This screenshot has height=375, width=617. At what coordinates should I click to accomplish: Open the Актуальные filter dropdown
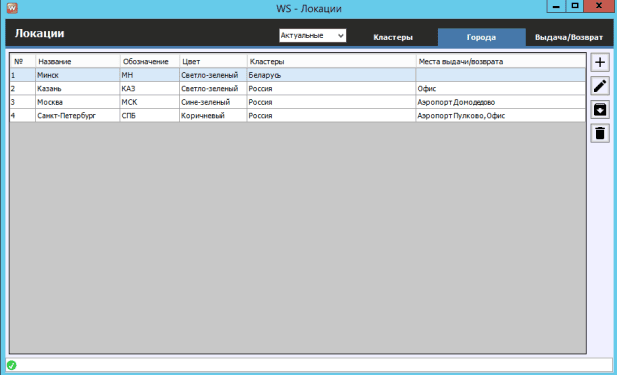(x=312, y=35)
